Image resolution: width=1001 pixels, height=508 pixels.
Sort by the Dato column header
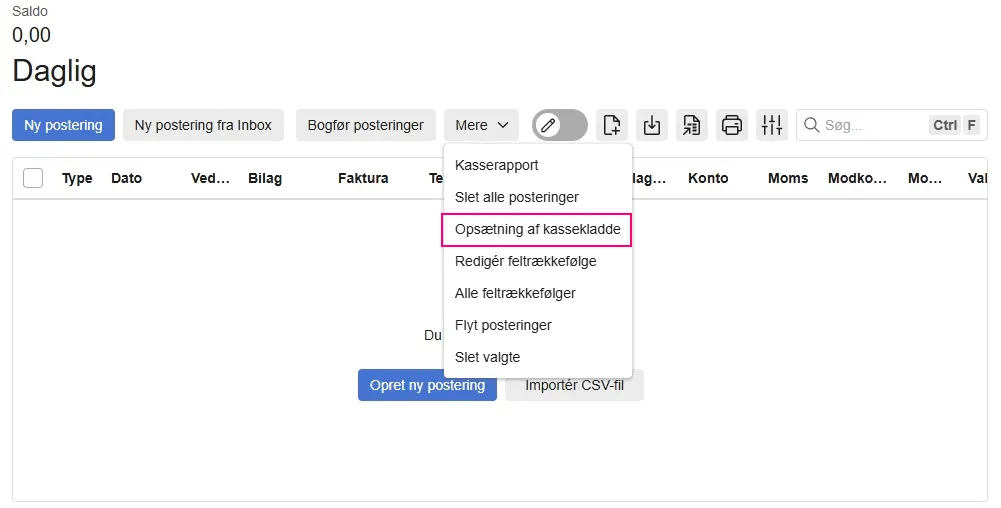coord(126,178)
